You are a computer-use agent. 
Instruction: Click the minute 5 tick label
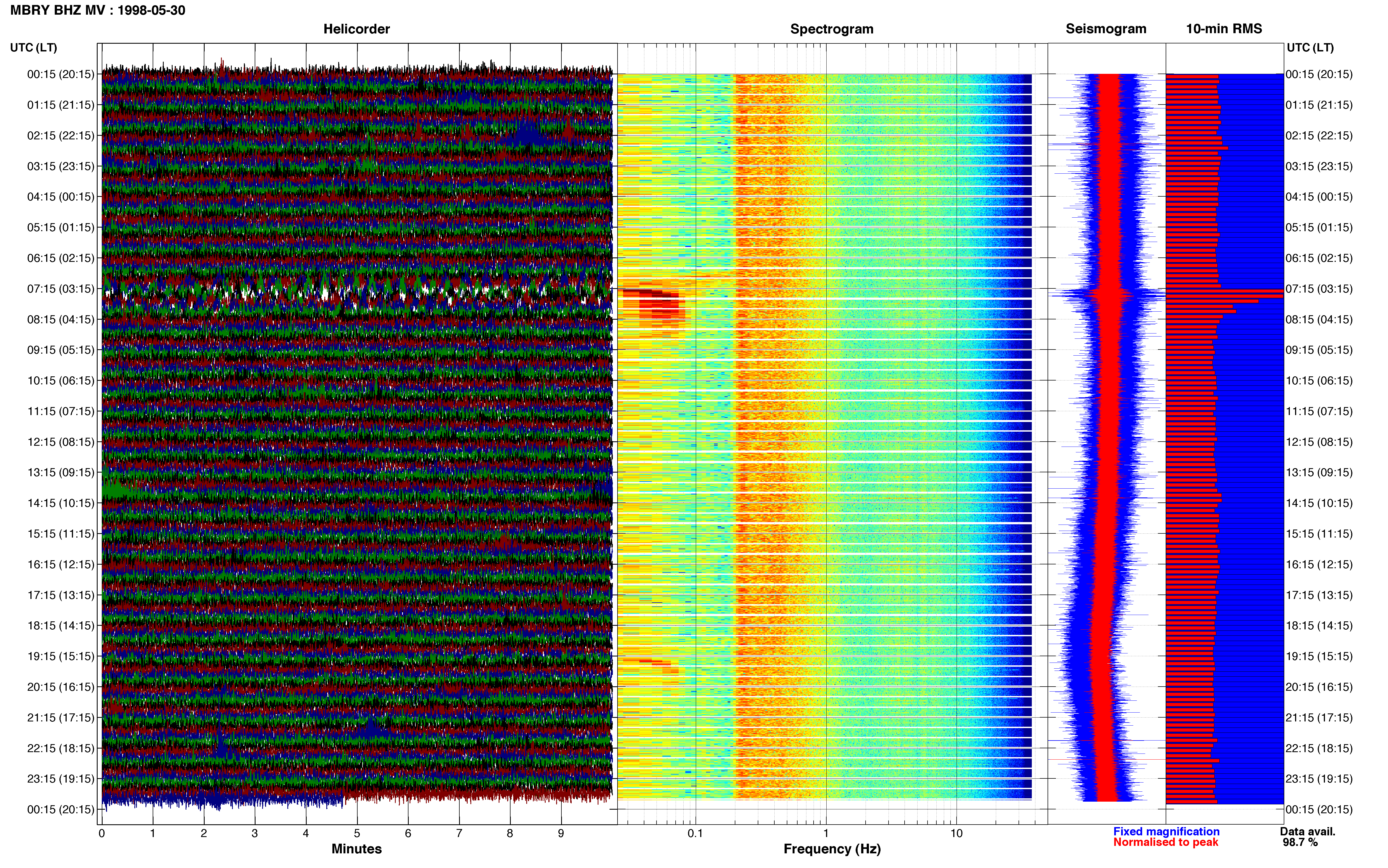(x=357, y=833)
